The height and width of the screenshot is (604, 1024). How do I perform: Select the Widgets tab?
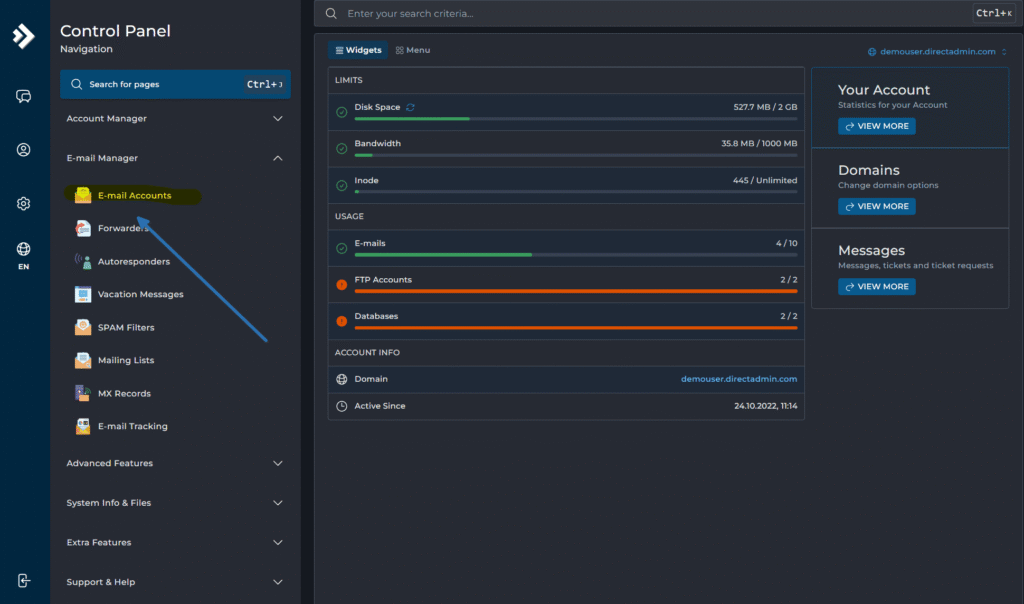coord(358,50)
